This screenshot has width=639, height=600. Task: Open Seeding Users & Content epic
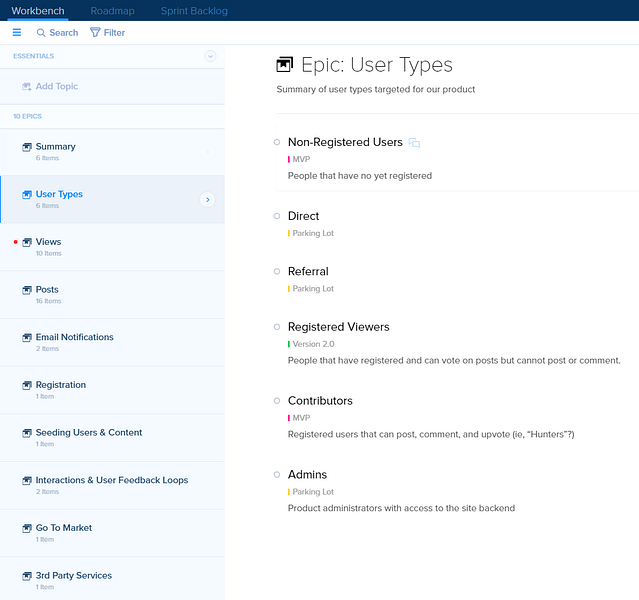click(112, 438)
